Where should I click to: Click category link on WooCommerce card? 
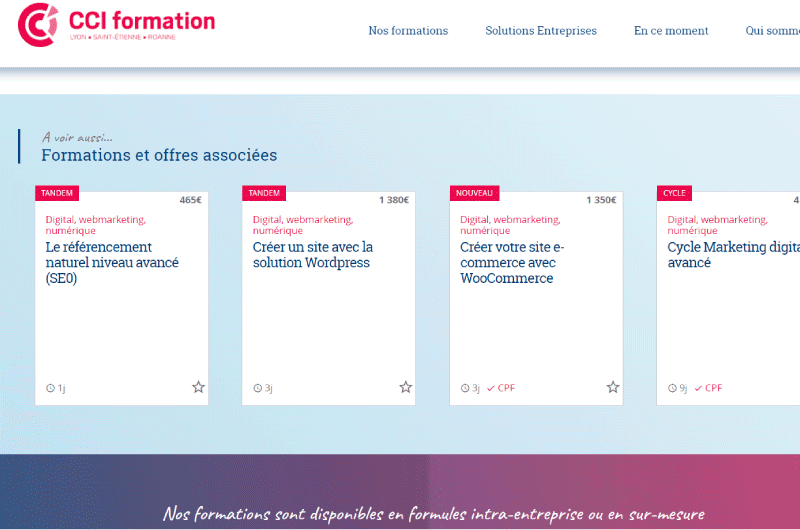click(x=510, y=225)
